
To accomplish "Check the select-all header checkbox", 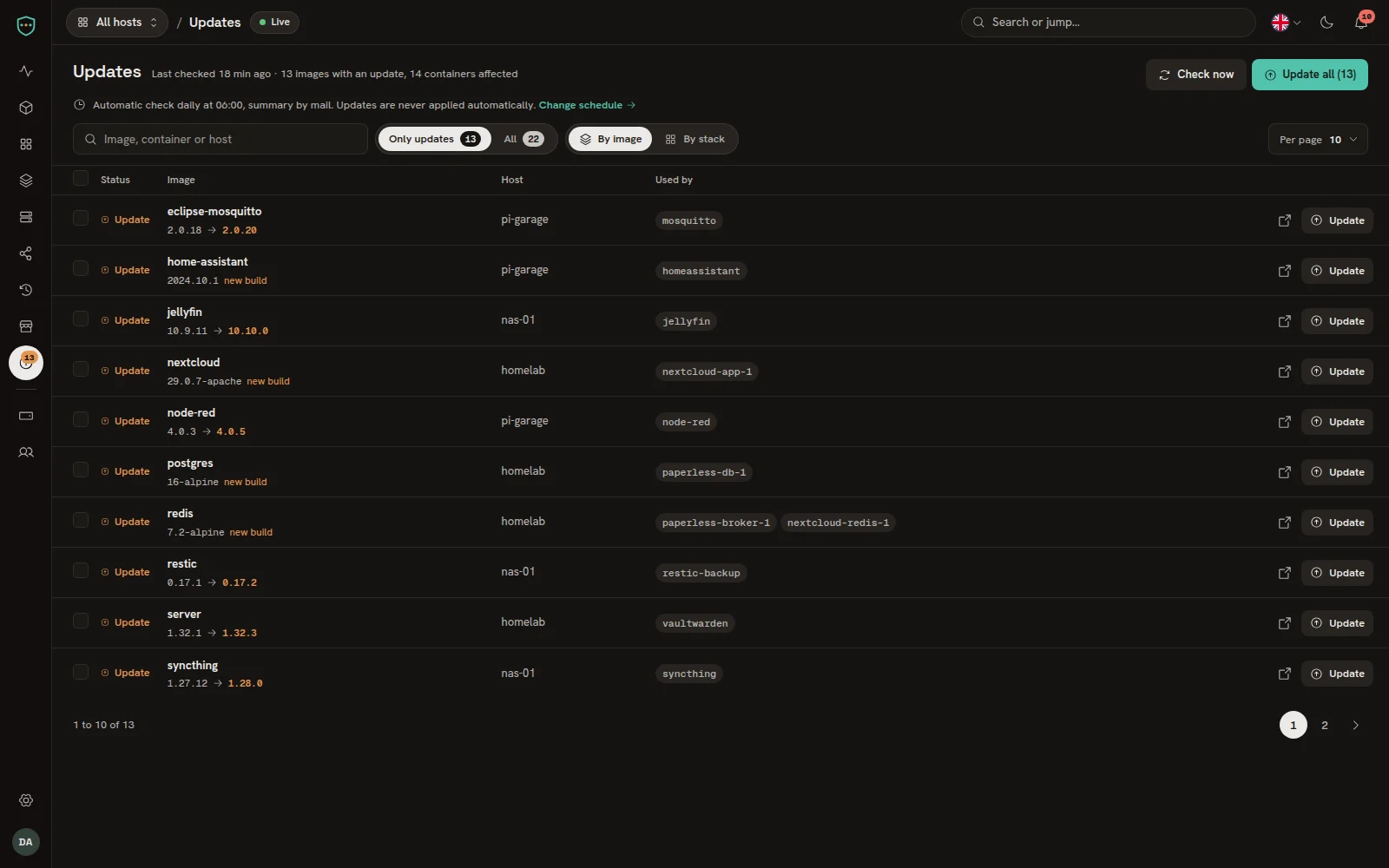I will point(81,178).
